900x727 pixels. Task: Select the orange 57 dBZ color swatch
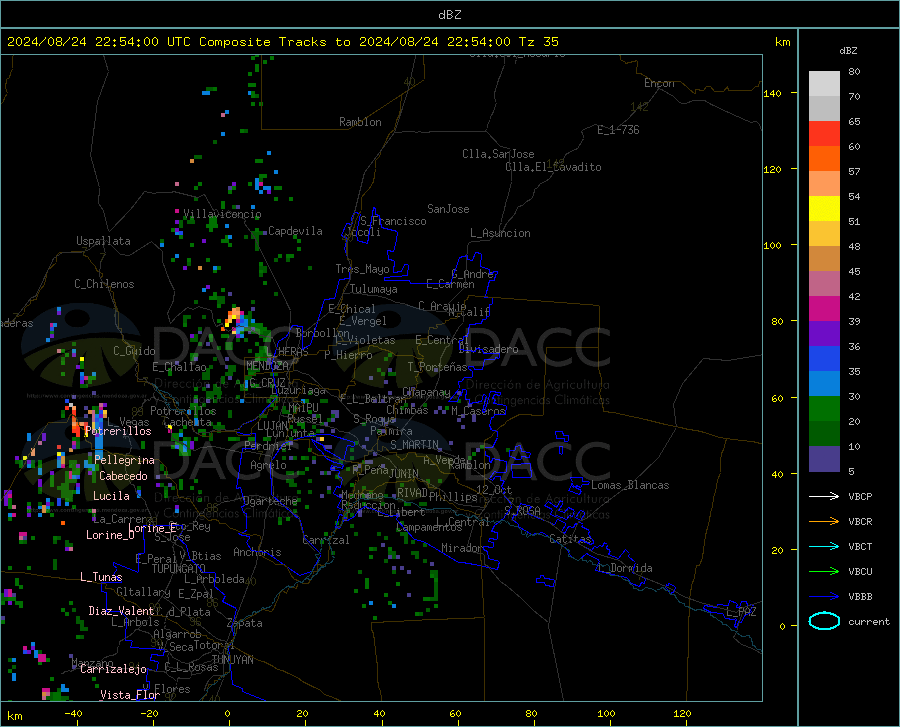[824, 159]
